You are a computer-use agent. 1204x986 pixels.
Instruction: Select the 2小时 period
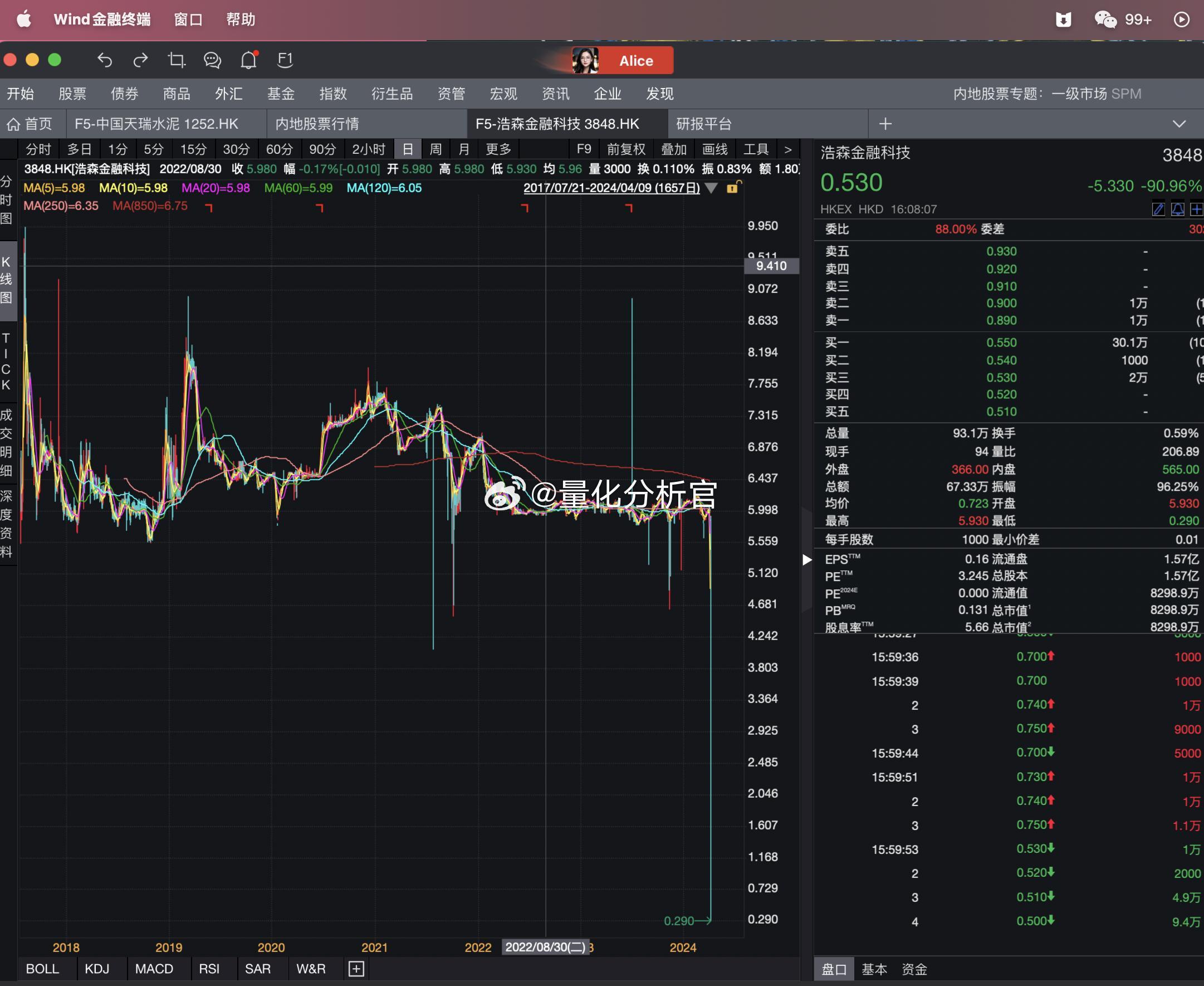pyautogui.click(x=369, y=149)
